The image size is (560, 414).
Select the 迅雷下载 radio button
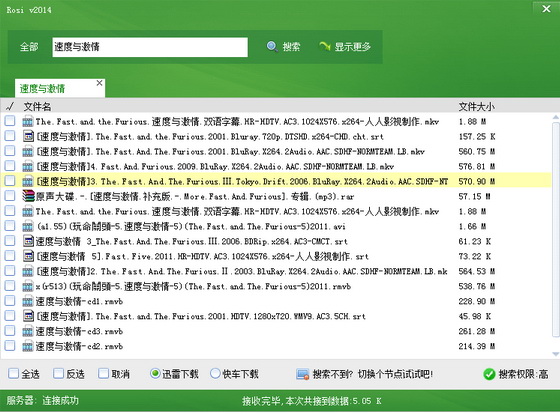155,374
